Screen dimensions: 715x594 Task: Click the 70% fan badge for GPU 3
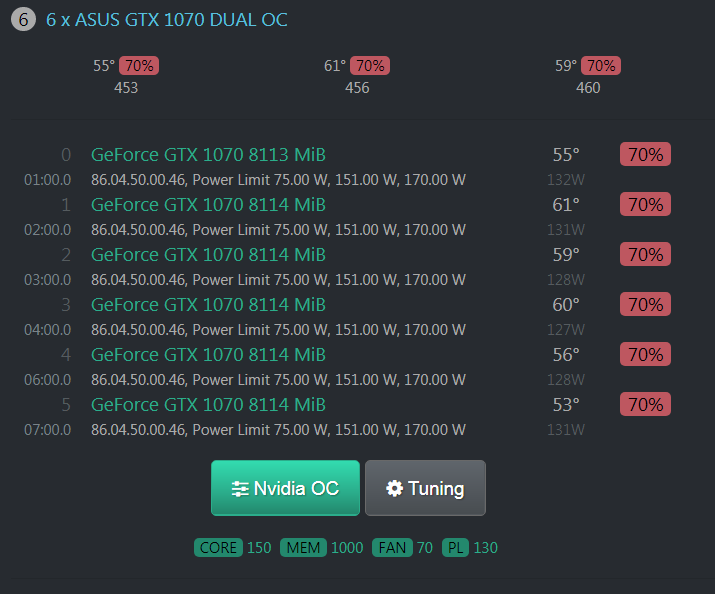click(x=645, y=304)
